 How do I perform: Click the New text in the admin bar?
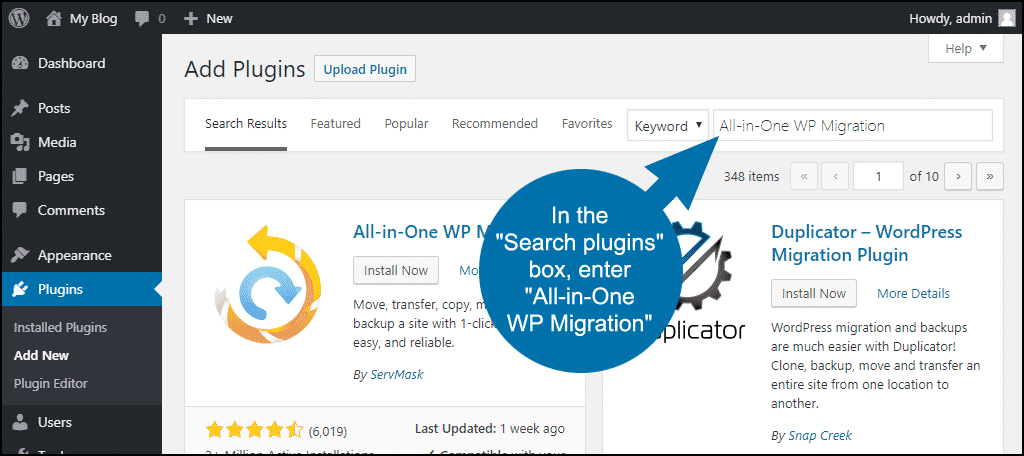(219, 19)
